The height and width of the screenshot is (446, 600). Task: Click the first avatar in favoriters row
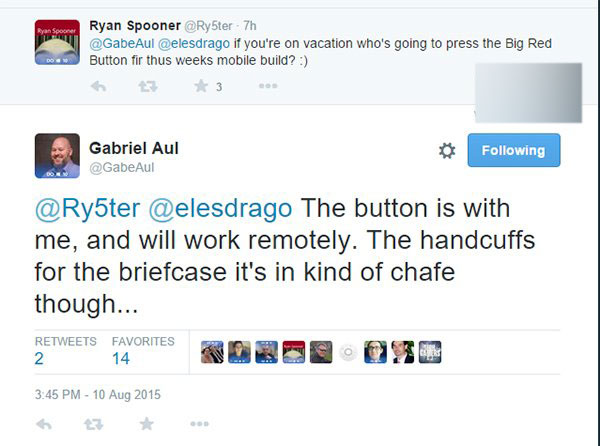click(x=213, y=351)
